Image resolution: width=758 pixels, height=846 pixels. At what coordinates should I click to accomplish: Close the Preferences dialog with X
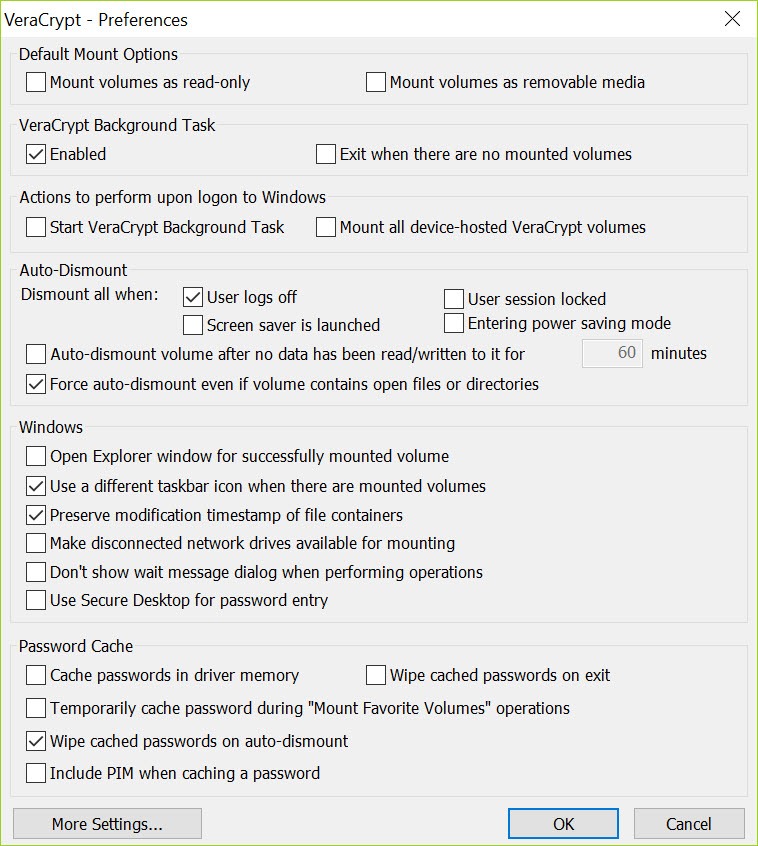coord(732,19)
